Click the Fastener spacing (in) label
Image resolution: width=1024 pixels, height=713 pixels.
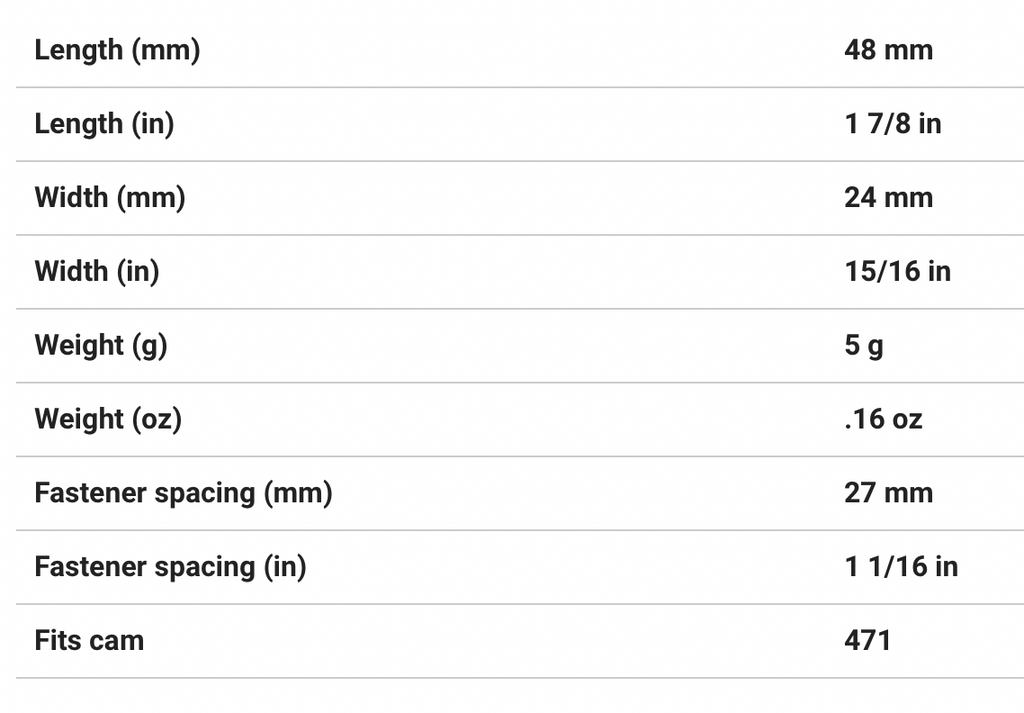coord(170,567)
